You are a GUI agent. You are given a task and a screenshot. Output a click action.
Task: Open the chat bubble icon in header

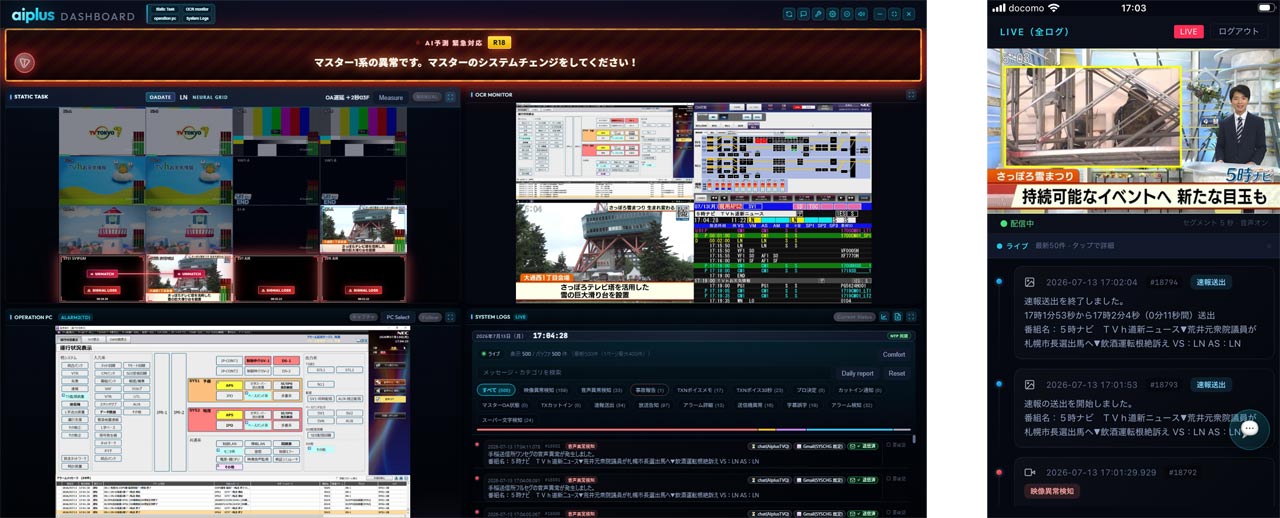click(x=804, y=14)
